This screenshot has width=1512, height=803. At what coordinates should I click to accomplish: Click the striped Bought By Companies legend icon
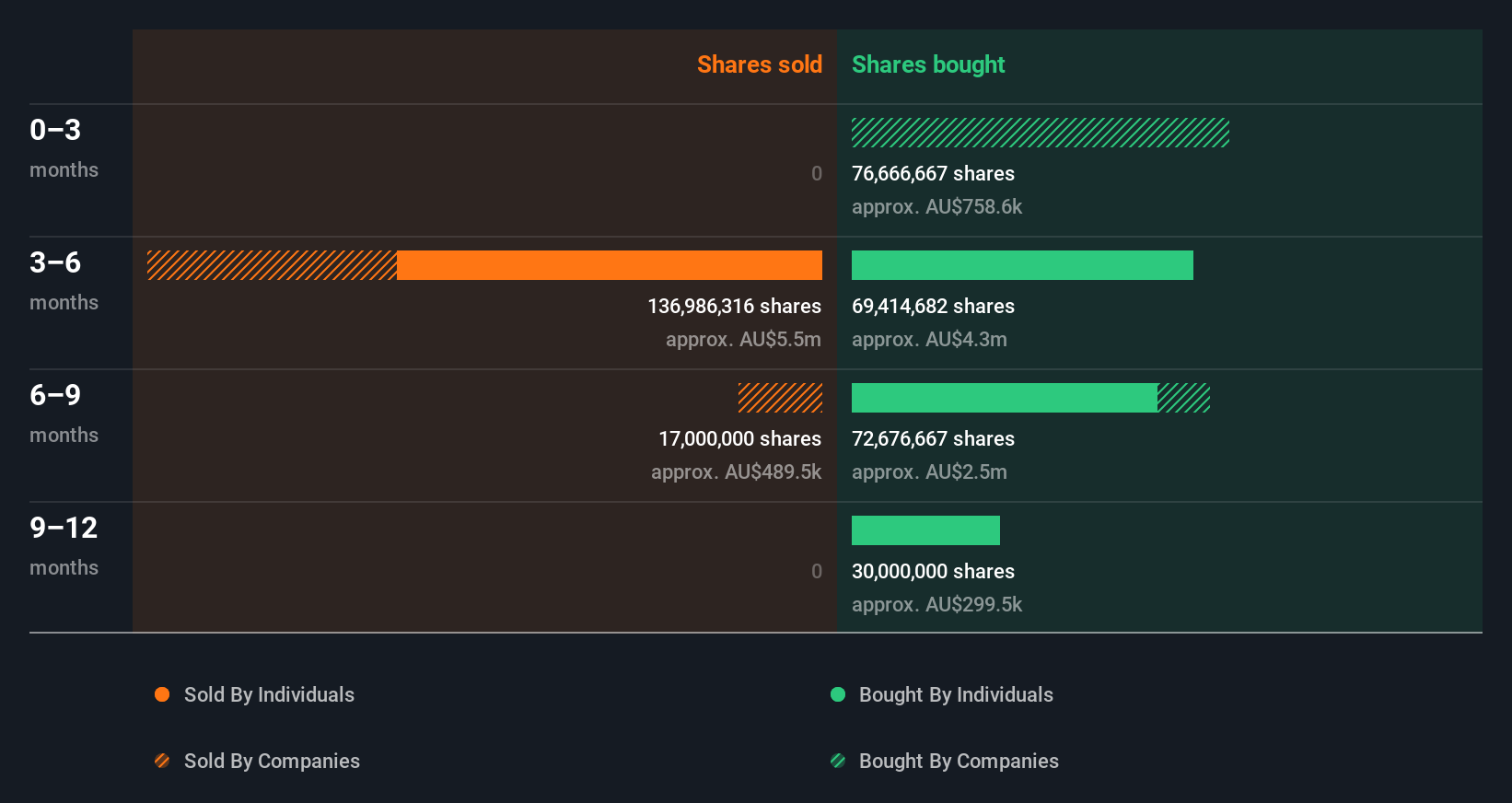pos(838,761)
